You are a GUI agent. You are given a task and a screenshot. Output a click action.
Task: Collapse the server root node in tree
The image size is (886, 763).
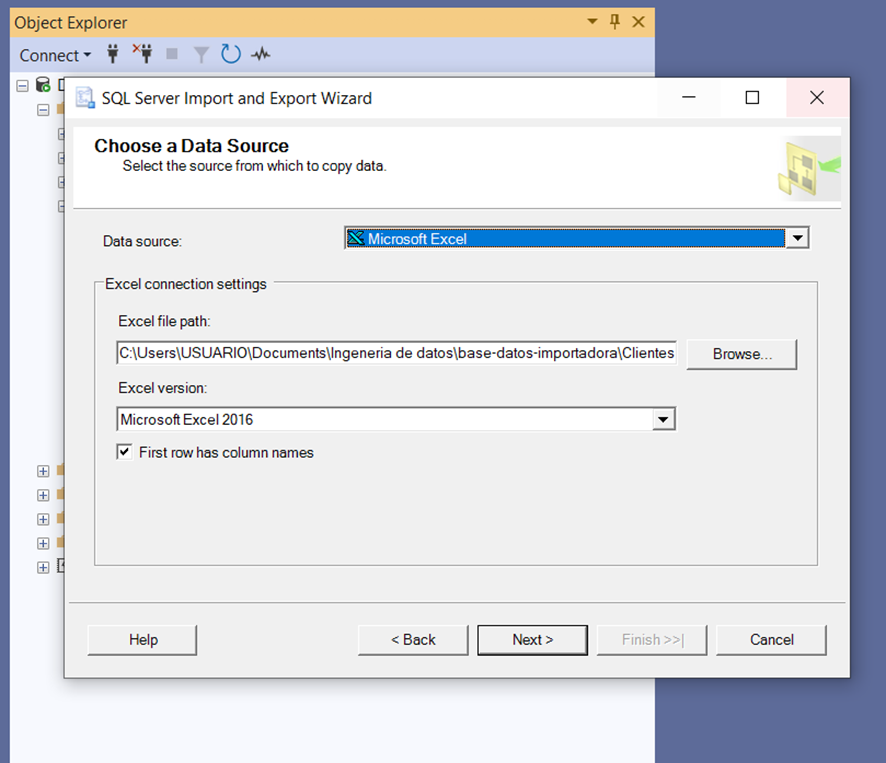pos(23,86)
